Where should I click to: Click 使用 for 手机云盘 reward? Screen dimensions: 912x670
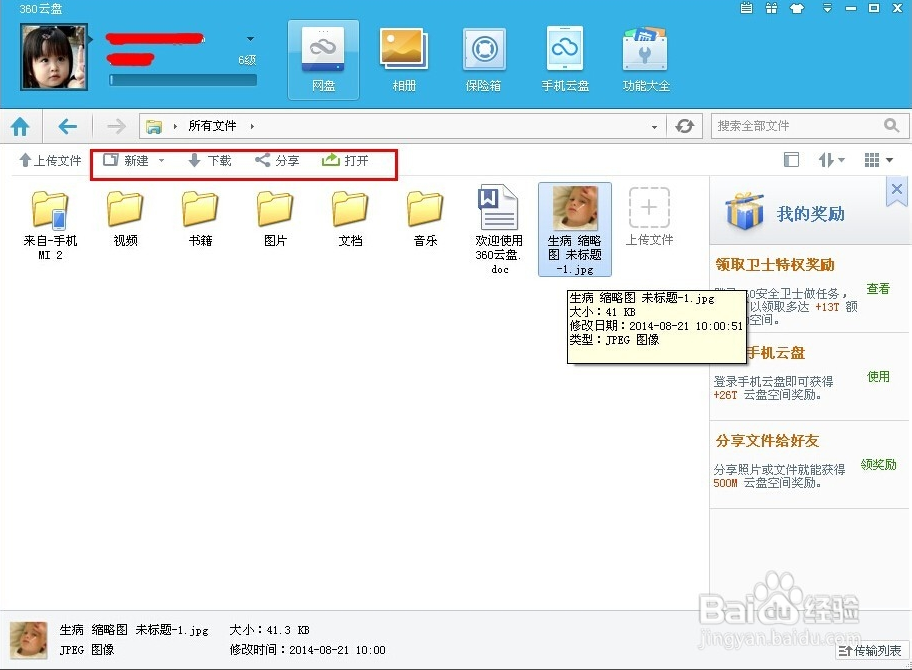point(878,377)
